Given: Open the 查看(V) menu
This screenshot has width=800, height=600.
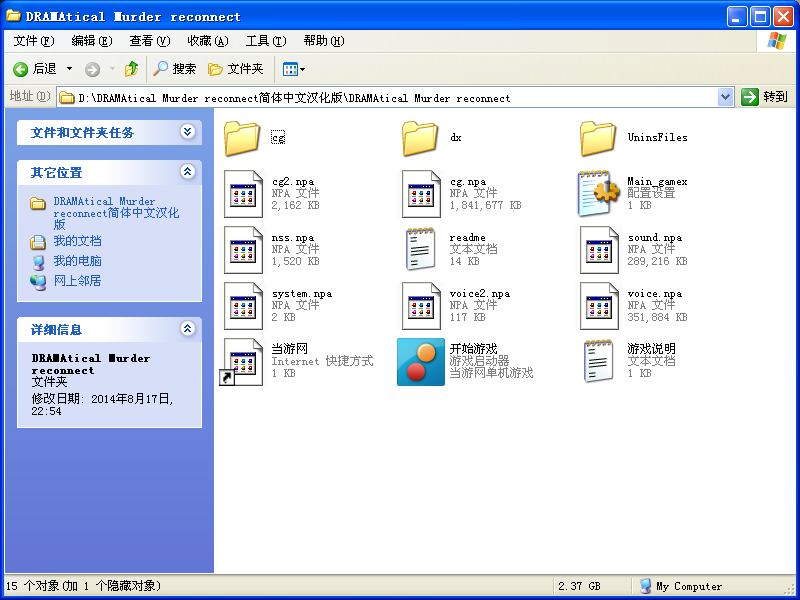Looking at the screenshot, I should (149, 41).
